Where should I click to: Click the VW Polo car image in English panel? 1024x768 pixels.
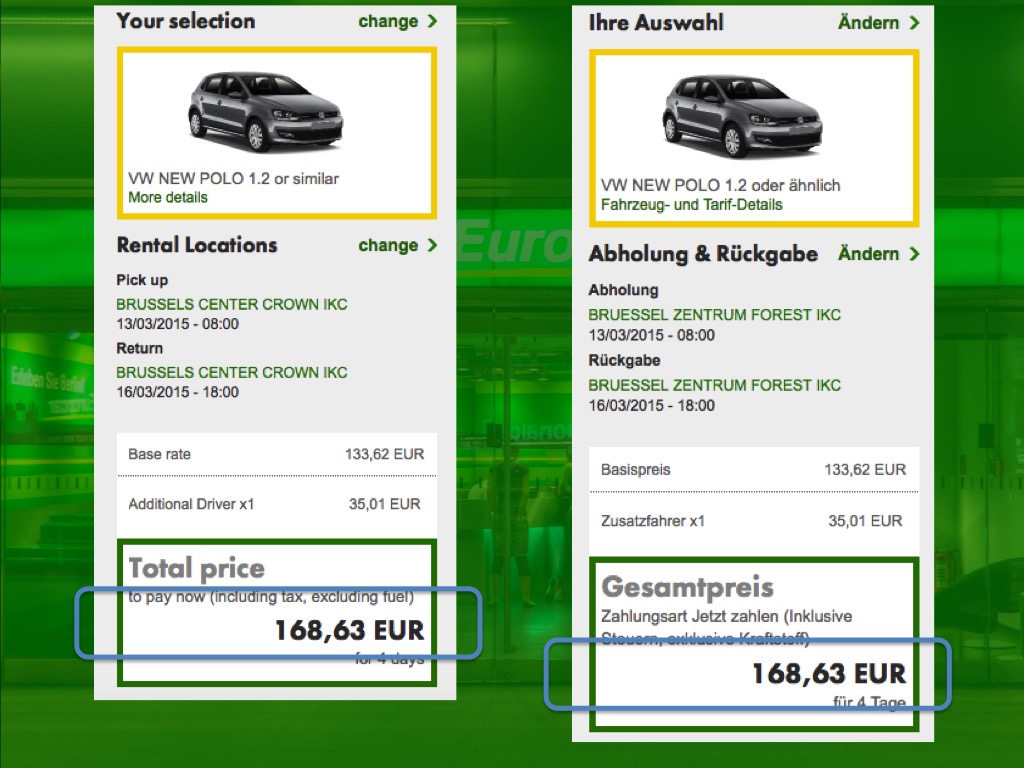click(x=265, y=110)
